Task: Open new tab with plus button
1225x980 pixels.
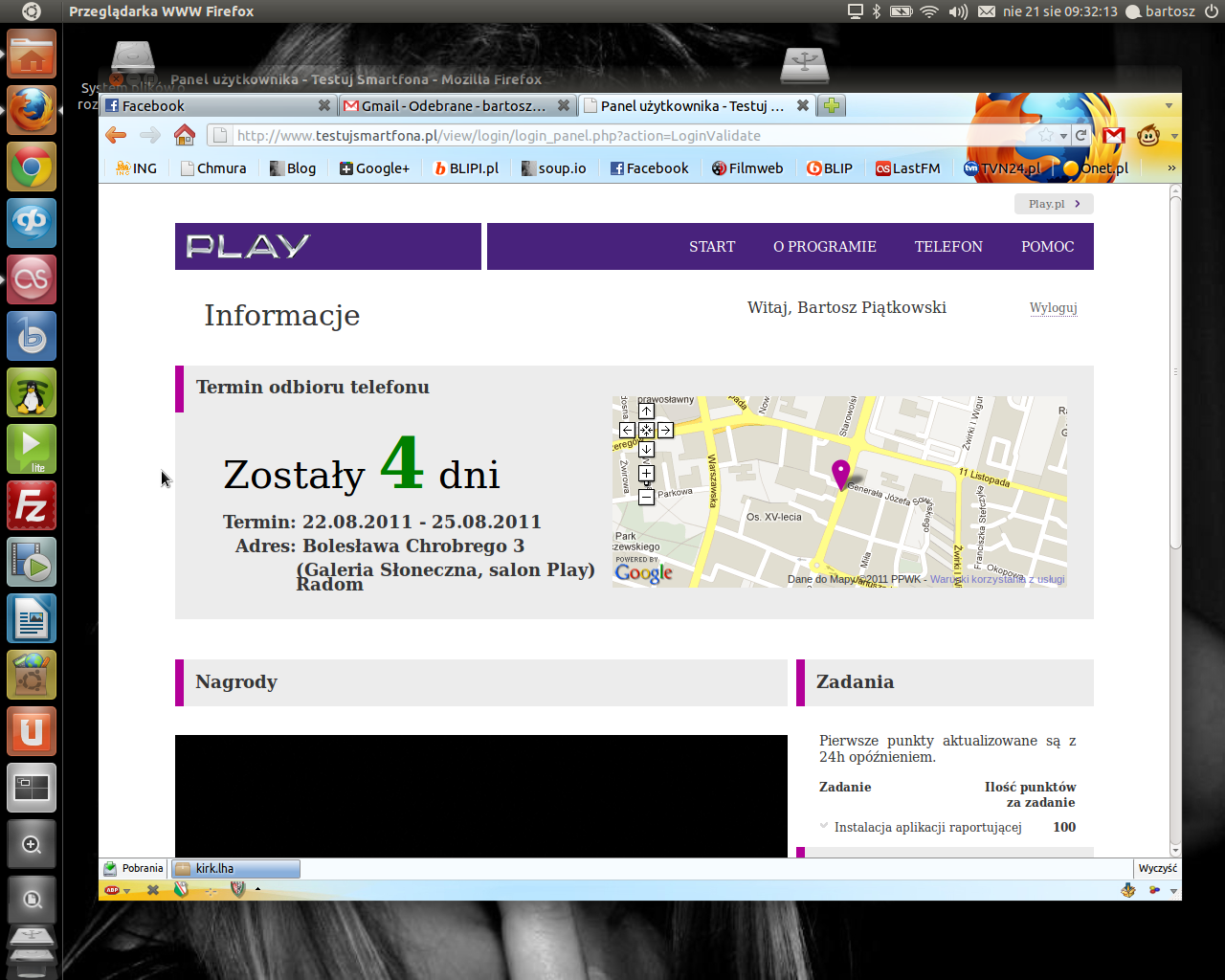Action: pyautogui.click(x=832, y=105)
